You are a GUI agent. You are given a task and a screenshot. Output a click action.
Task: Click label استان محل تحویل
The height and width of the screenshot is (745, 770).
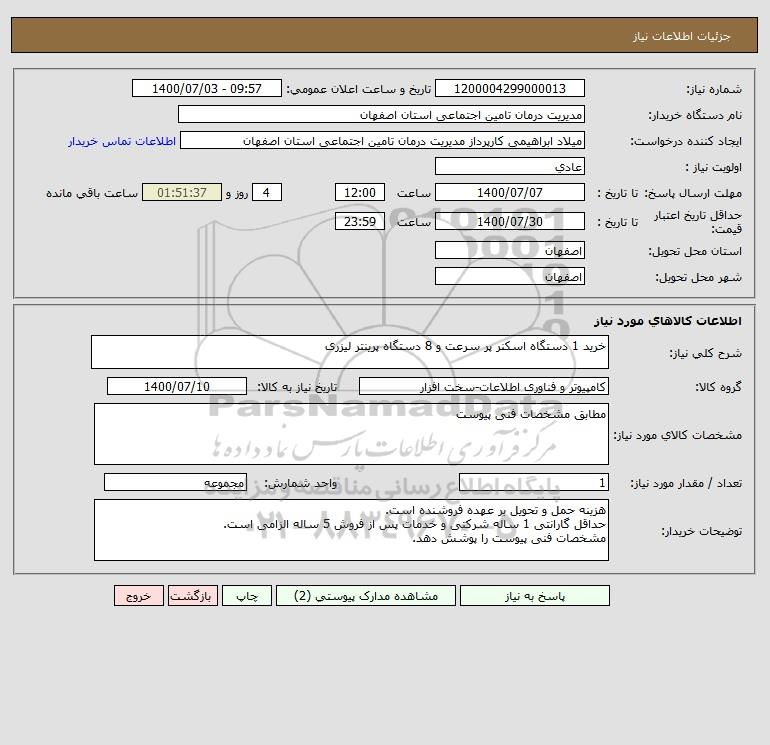[695, 251]
